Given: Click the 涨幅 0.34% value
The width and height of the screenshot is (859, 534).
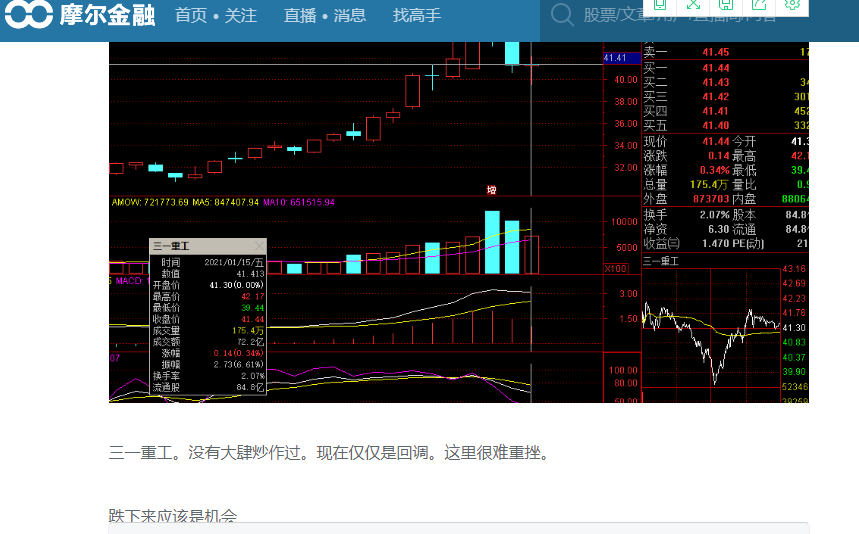Looking at the screenshot, I should pyautogui.click(x=714, y=170).
